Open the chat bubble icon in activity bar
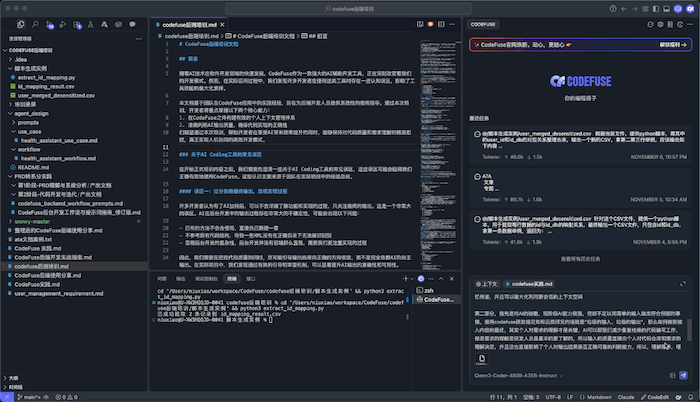The image size is (700, 402). click(132, 25)
